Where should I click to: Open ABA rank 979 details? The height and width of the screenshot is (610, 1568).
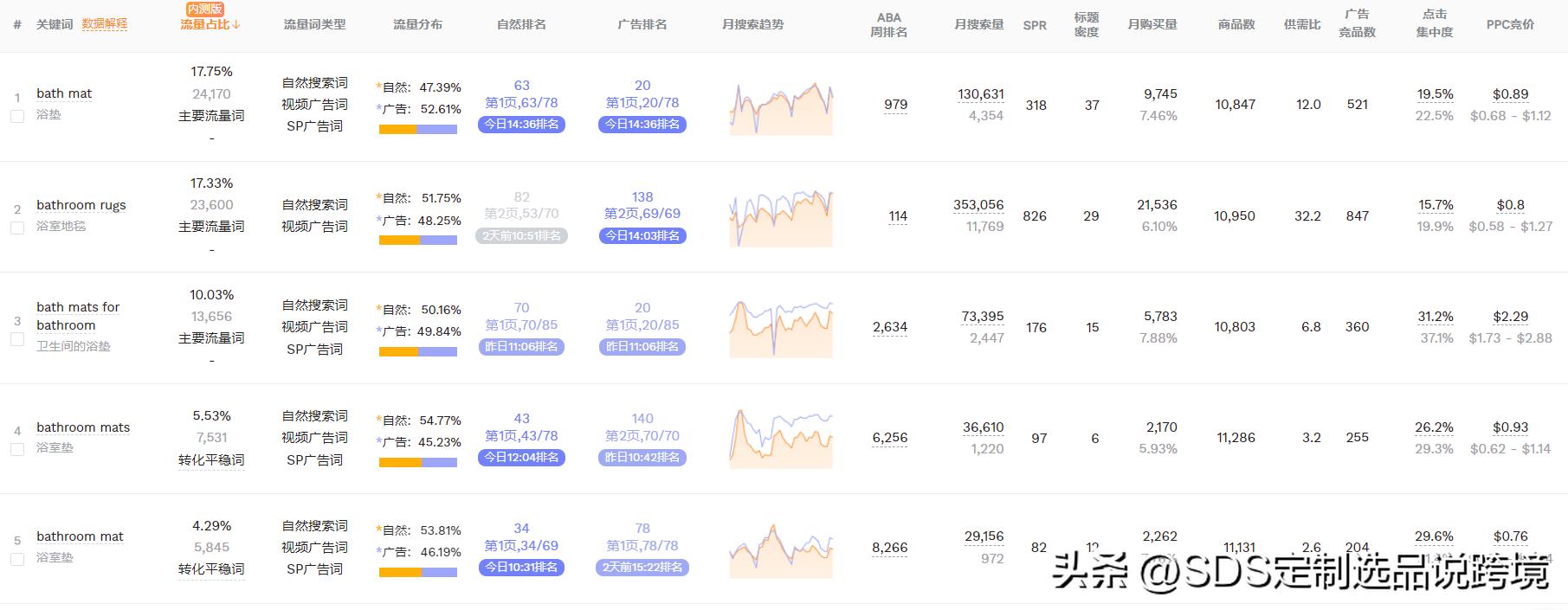(896, 105)
